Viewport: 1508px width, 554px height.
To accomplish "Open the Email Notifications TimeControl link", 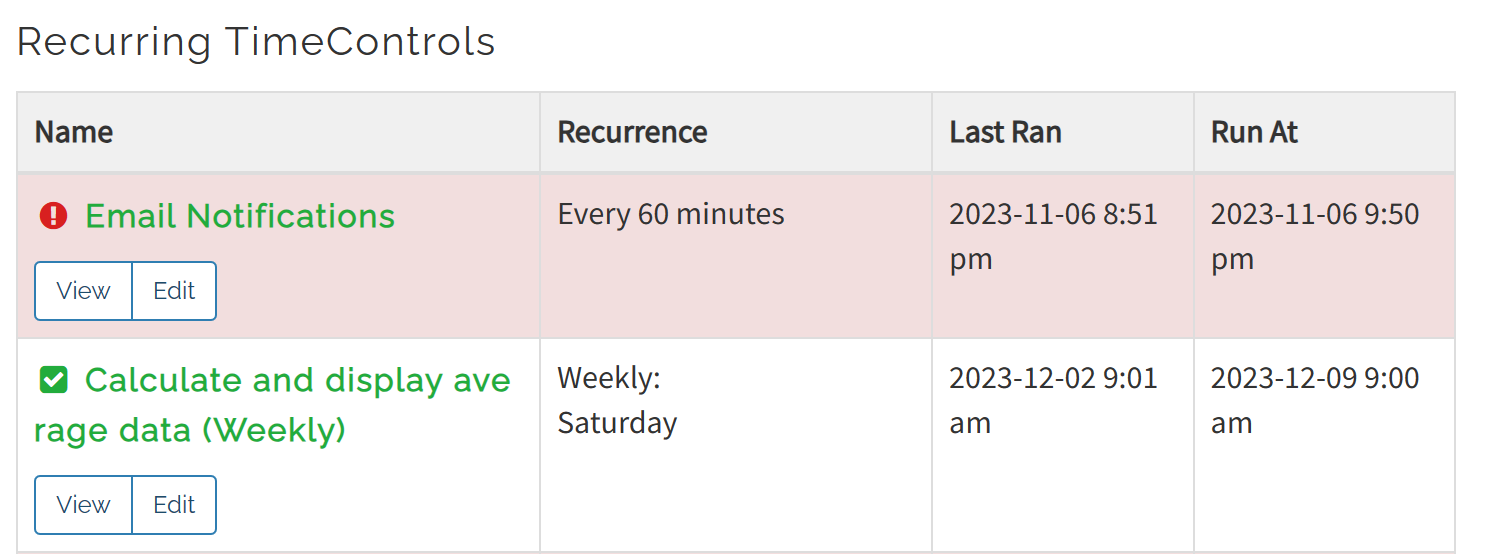I will tap(240, 216).
